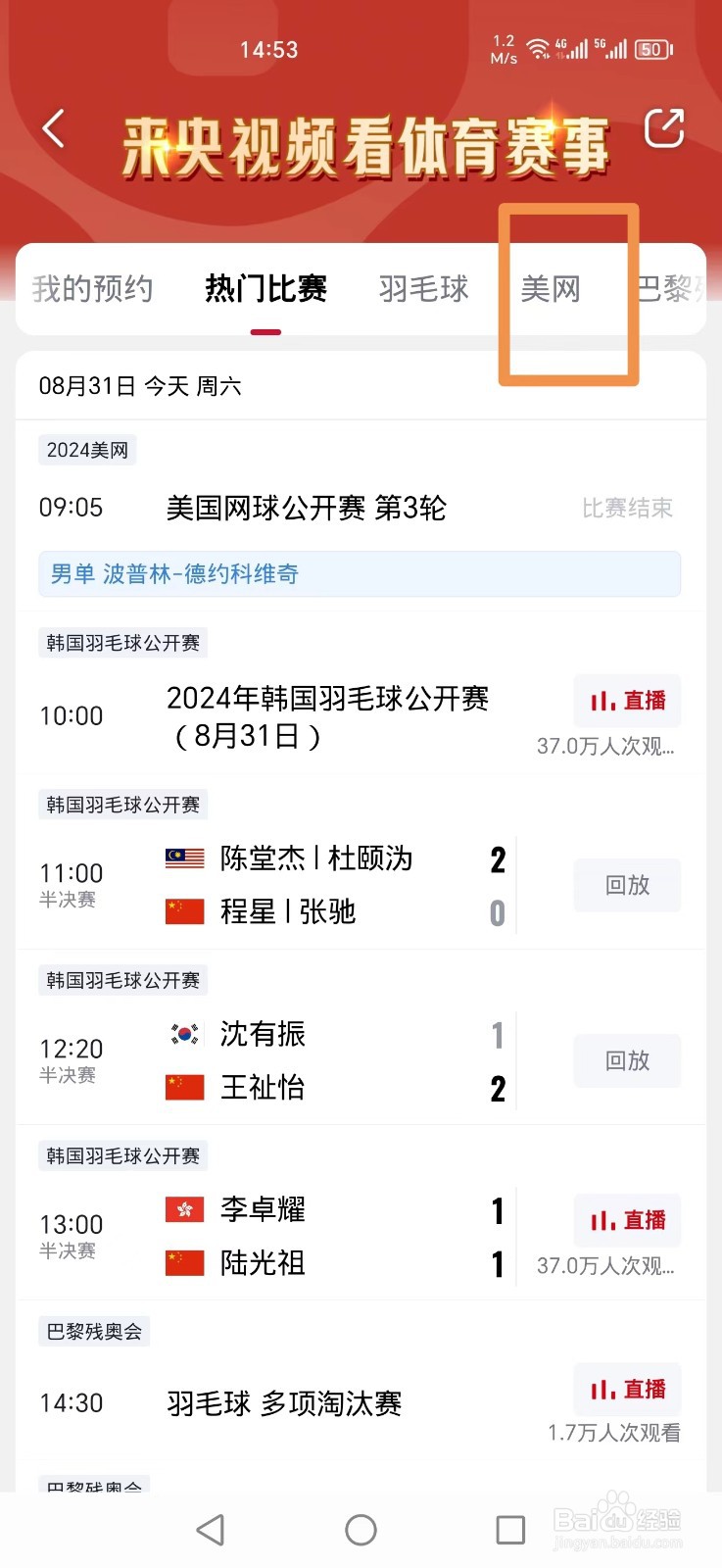Open the partially visible 巴黎 tab
The image size is (722, 1568).
click(671, 289)
